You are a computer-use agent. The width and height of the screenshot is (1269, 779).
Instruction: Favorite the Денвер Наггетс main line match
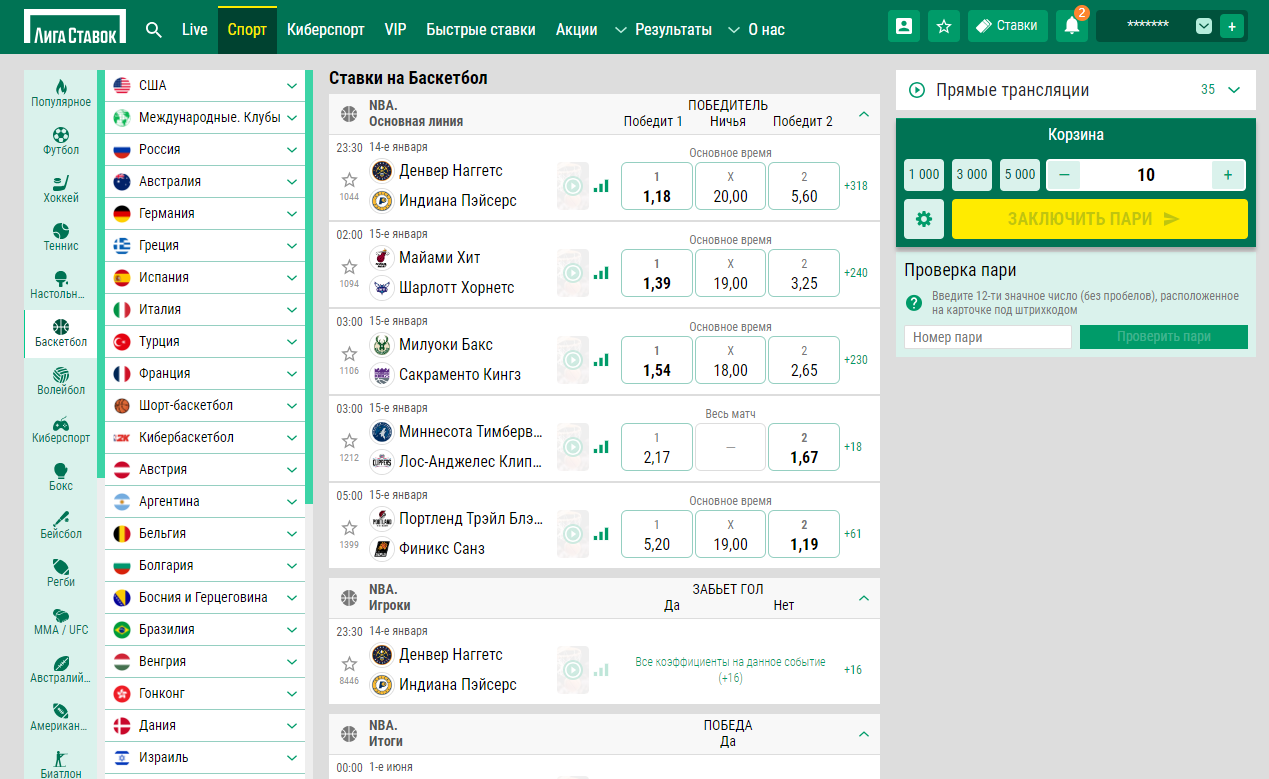tap(349, 180)
